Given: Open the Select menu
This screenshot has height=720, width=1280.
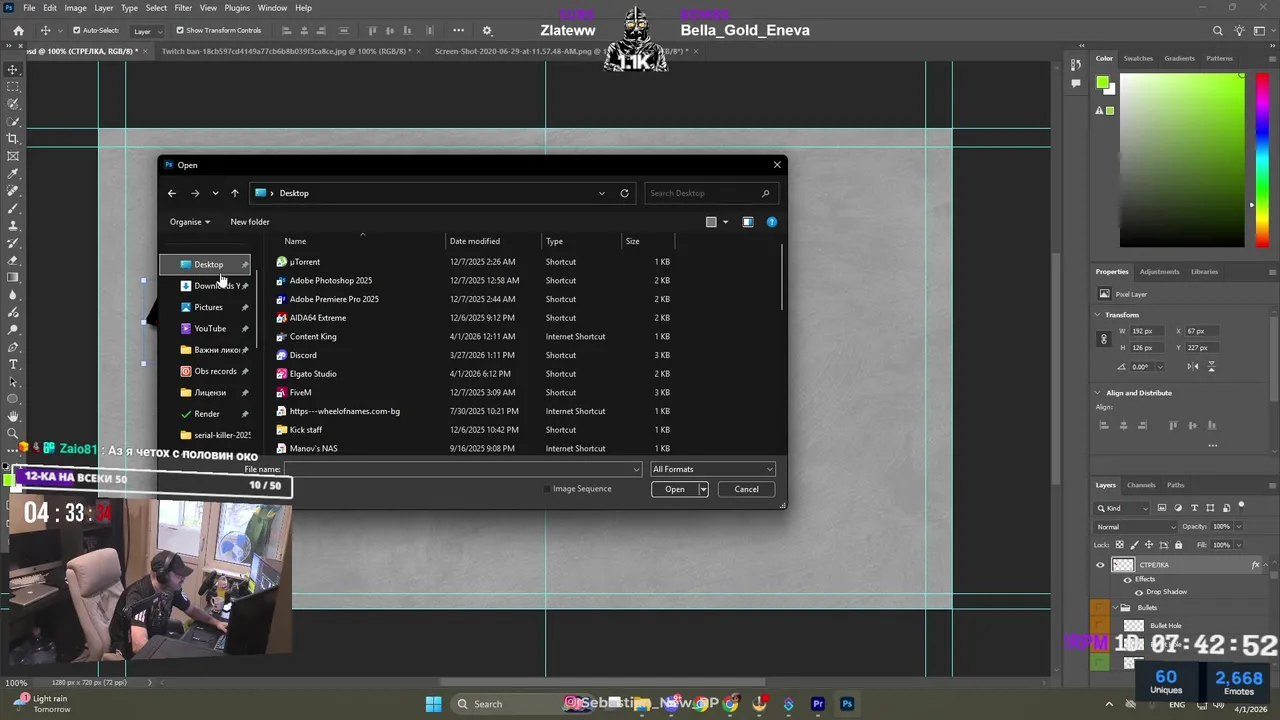Looking at the screenshot, I should pos(156,8).
